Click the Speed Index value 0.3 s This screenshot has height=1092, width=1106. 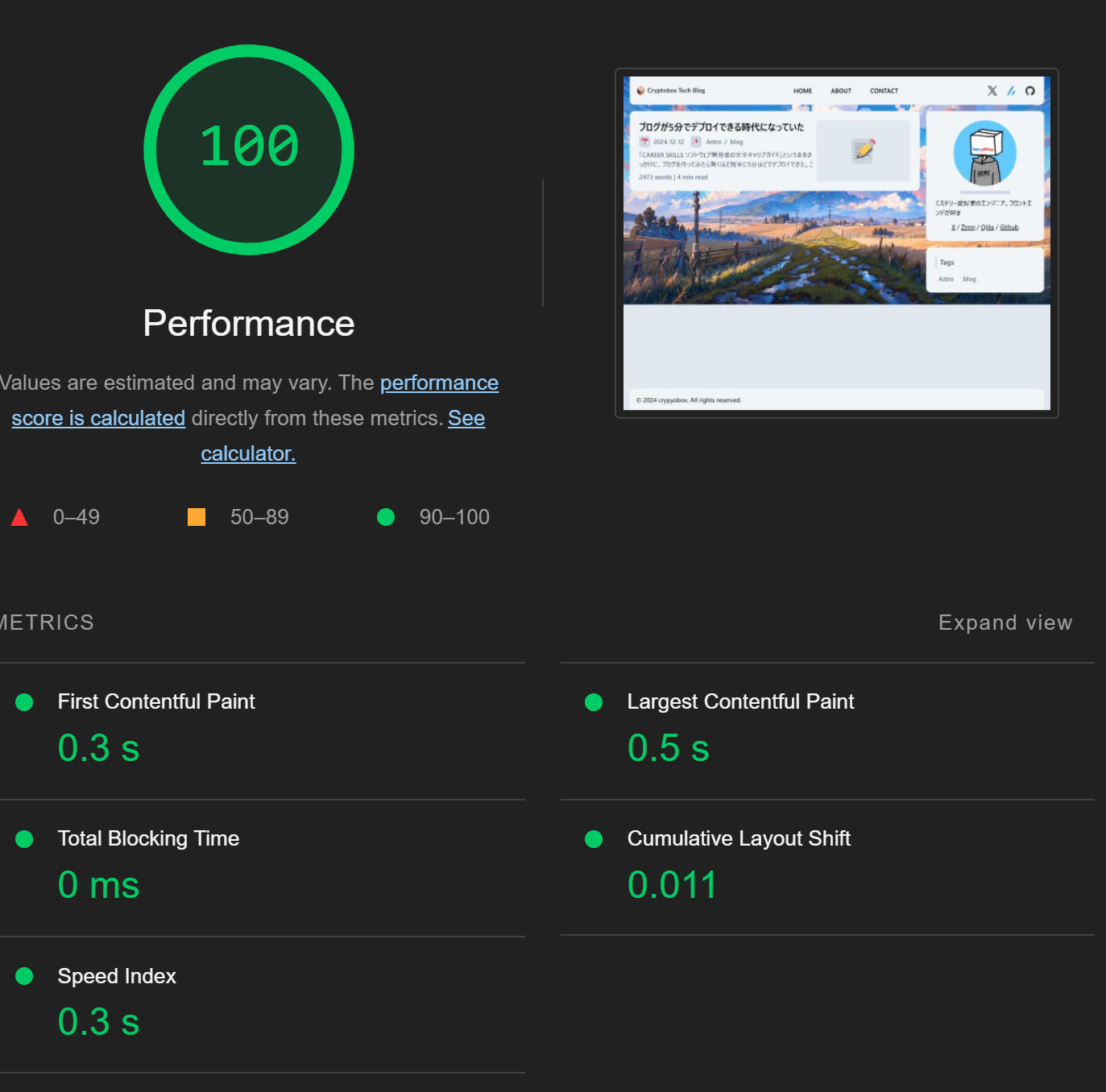click(x=98, y=1022)
